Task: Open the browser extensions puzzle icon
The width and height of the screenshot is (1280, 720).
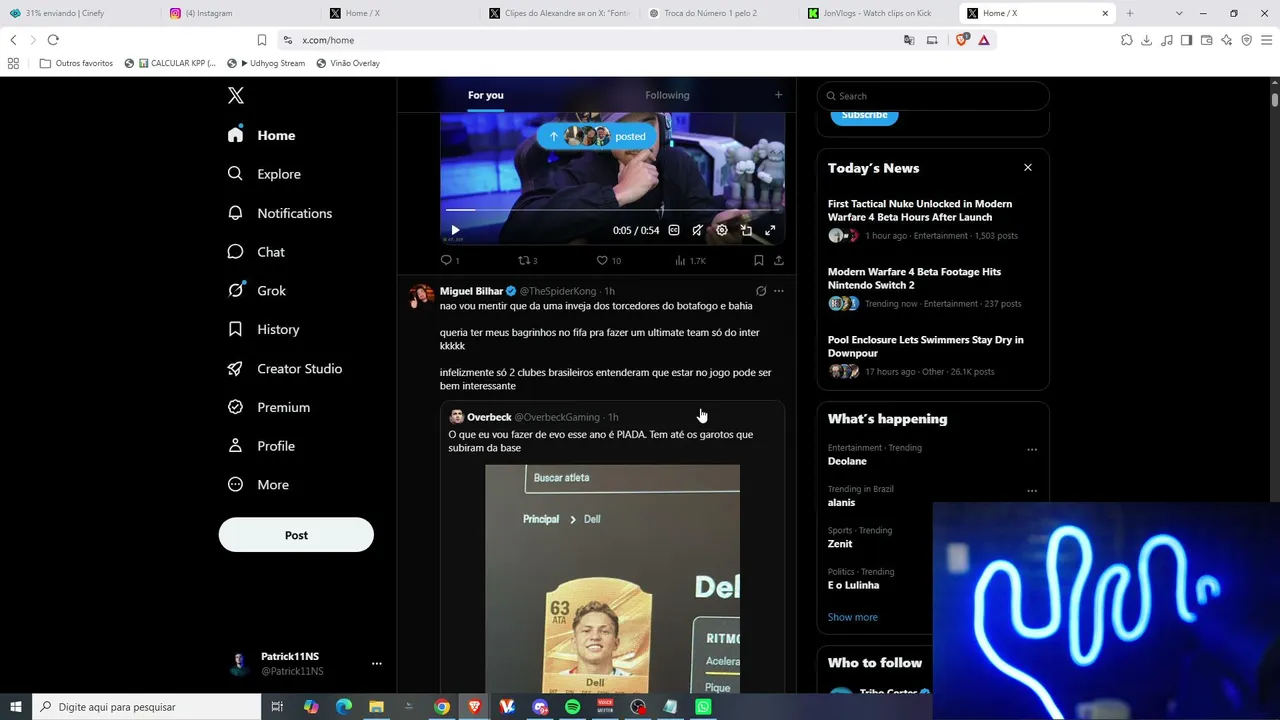Action: tap(1127, 40)
